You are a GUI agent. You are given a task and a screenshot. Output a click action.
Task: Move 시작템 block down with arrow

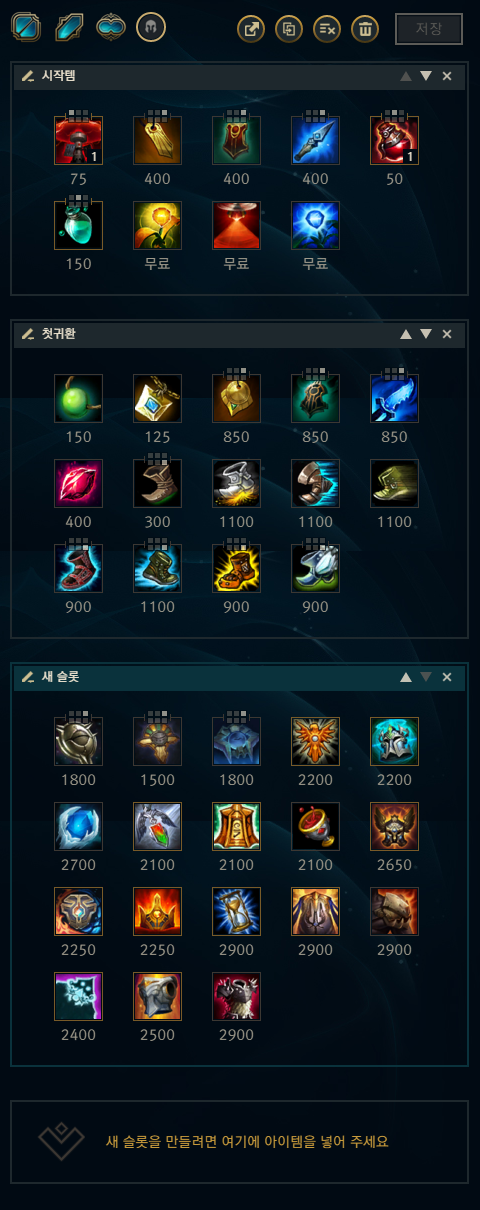(x=426, y=77)
